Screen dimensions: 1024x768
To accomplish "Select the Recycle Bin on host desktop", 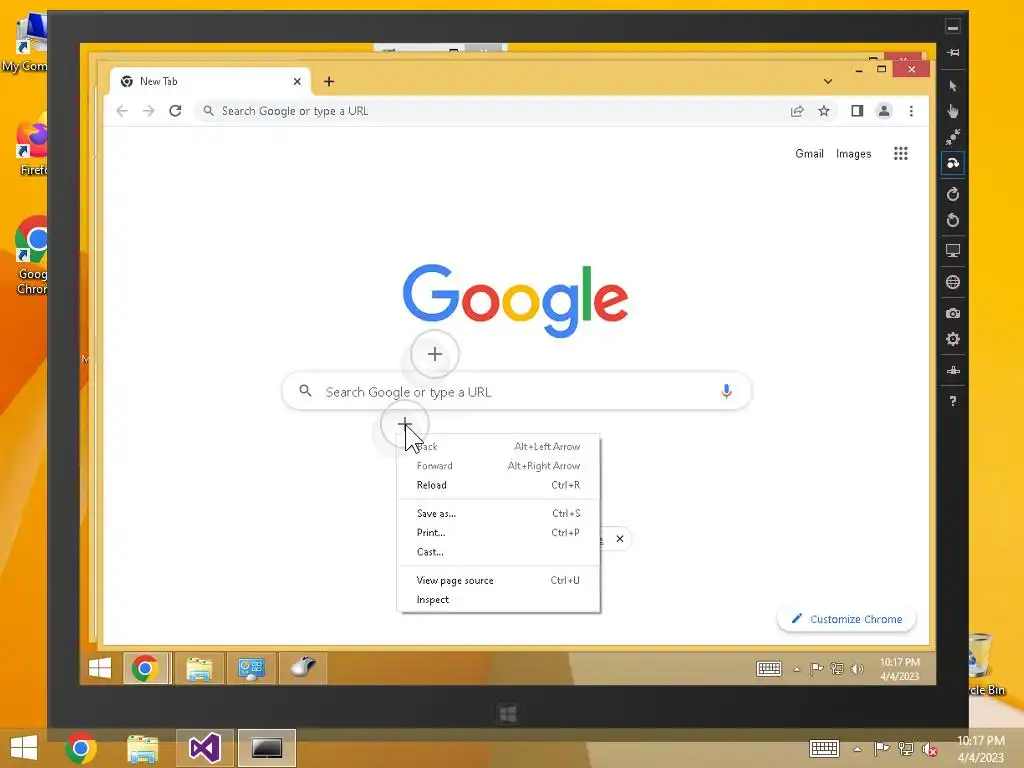I will [985, 665].
